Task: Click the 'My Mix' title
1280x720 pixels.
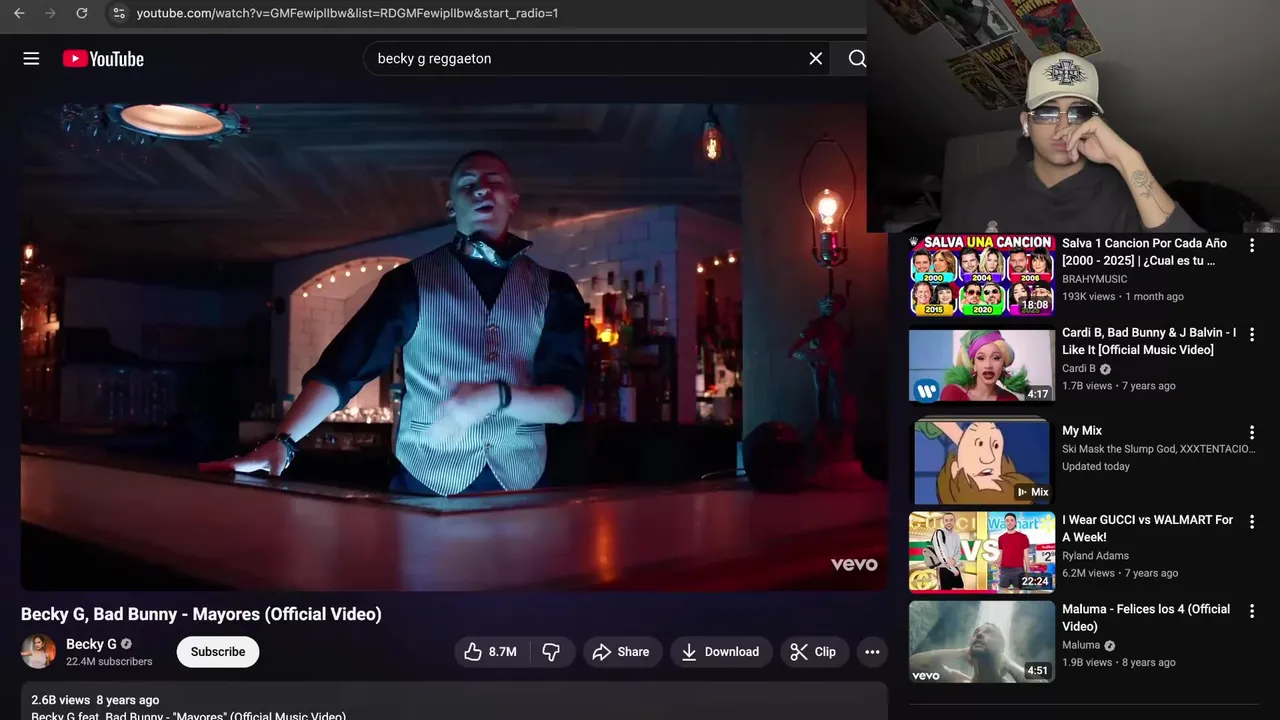Action: [1082, 431]
